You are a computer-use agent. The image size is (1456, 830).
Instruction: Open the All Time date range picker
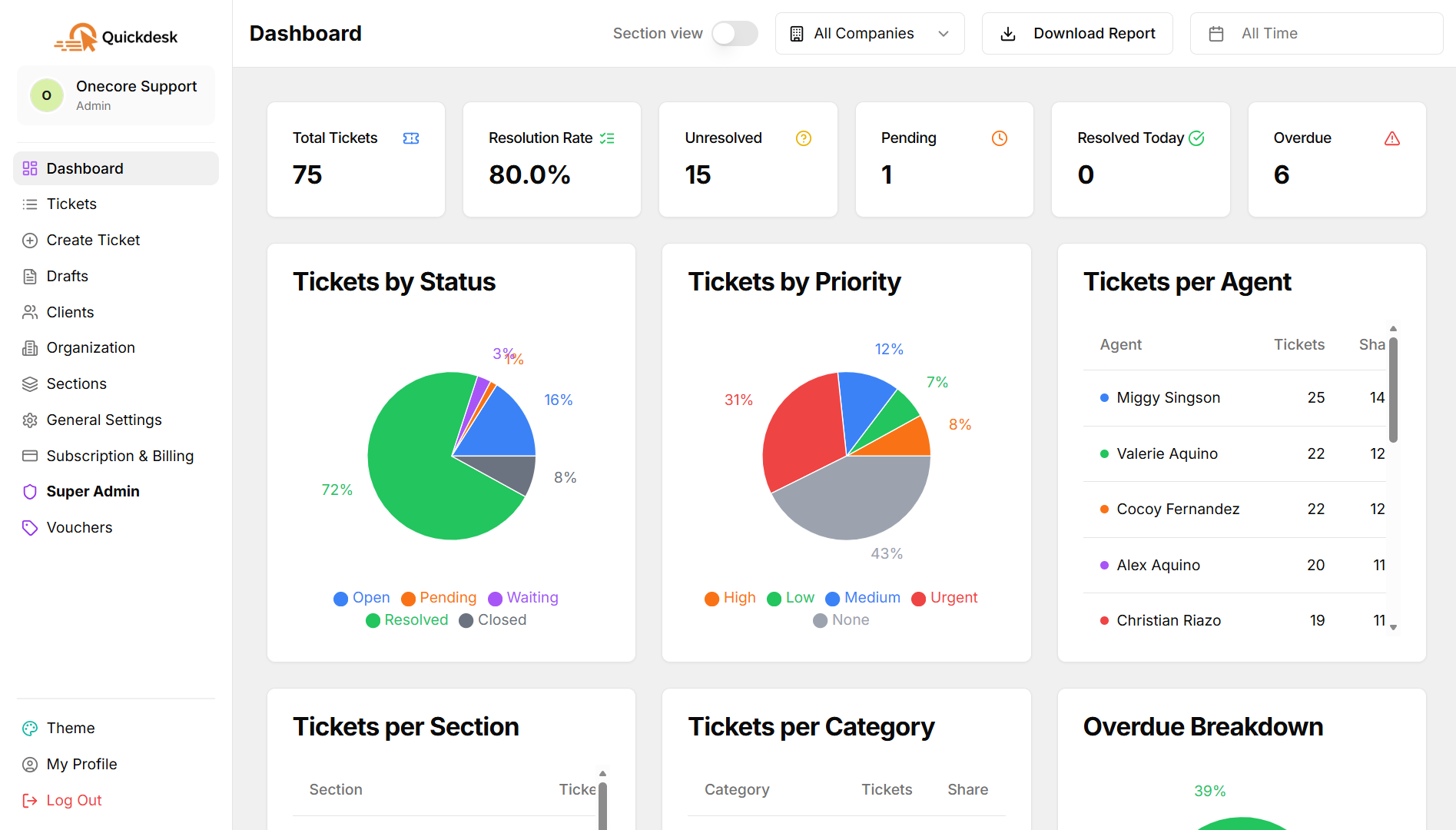[1316, 34]
